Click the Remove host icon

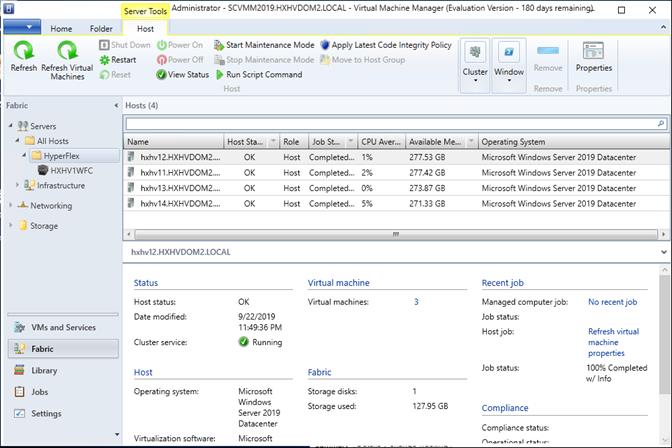coord(548,51)
